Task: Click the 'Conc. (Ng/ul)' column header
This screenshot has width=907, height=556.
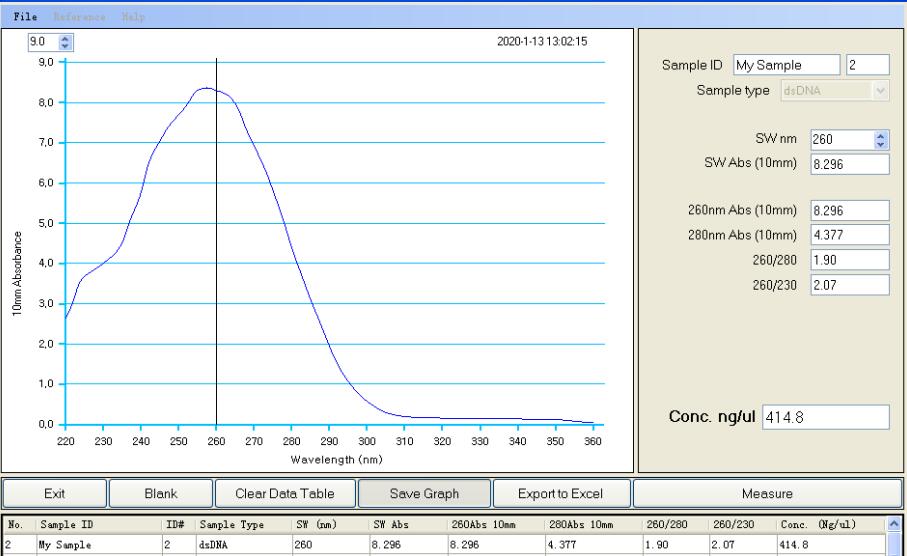Action: click(x=830, y=525)
